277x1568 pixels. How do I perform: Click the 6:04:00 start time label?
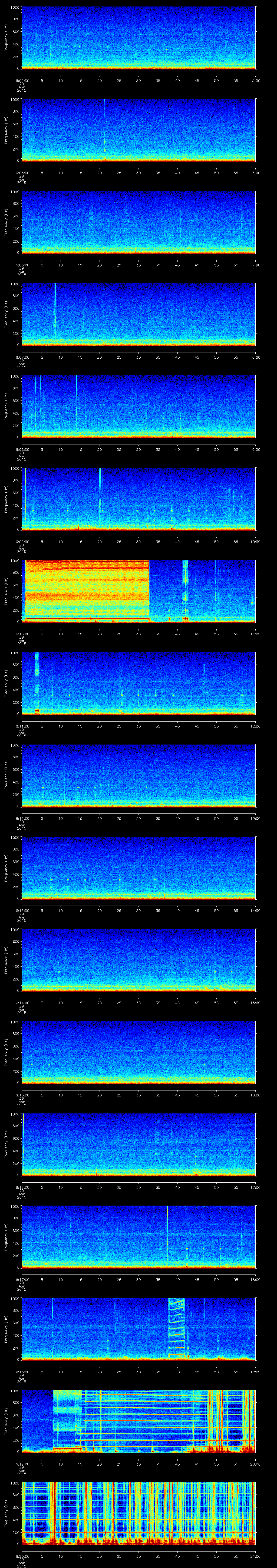pos(22,80)
